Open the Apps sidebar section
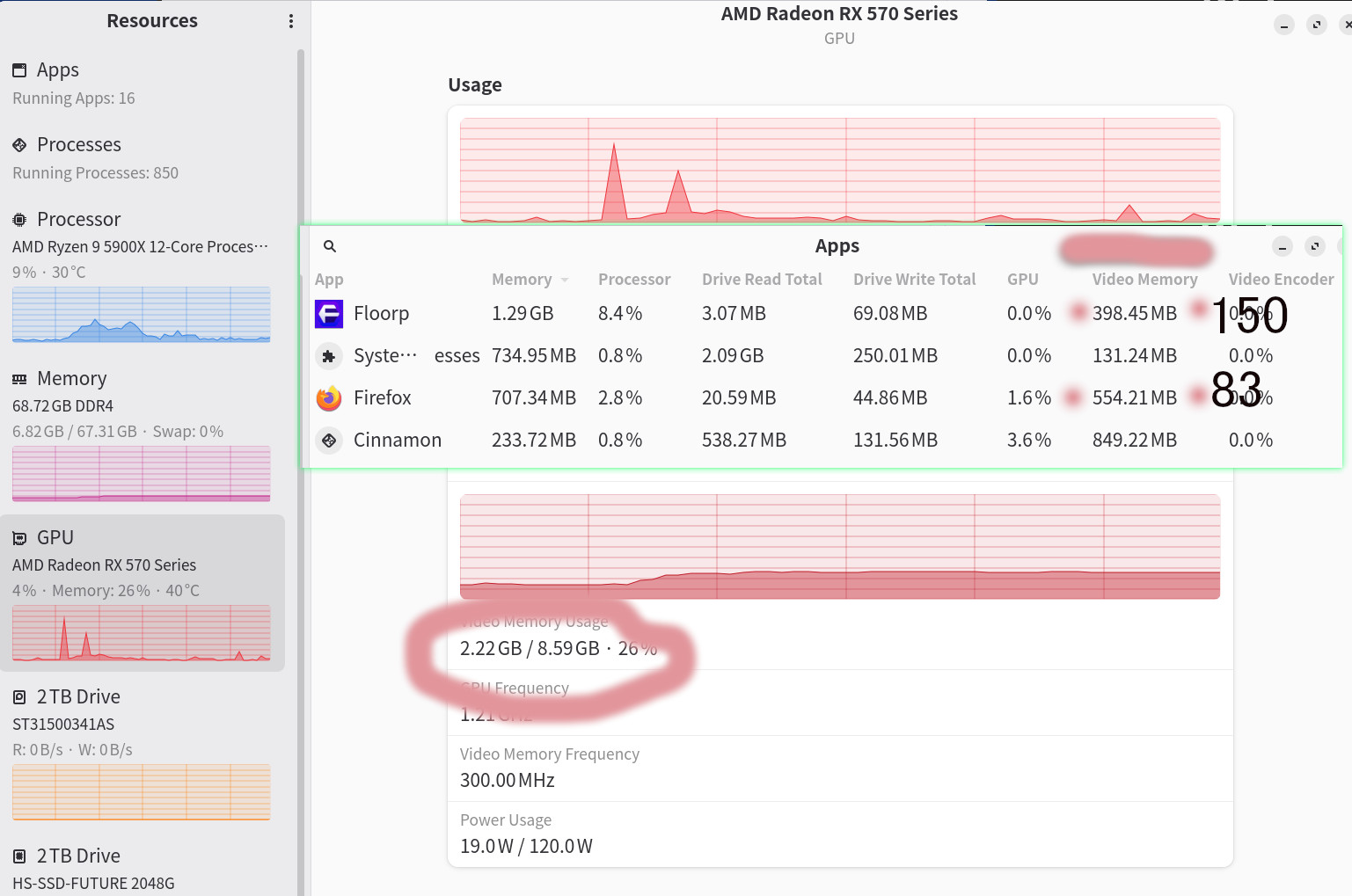 141,84
